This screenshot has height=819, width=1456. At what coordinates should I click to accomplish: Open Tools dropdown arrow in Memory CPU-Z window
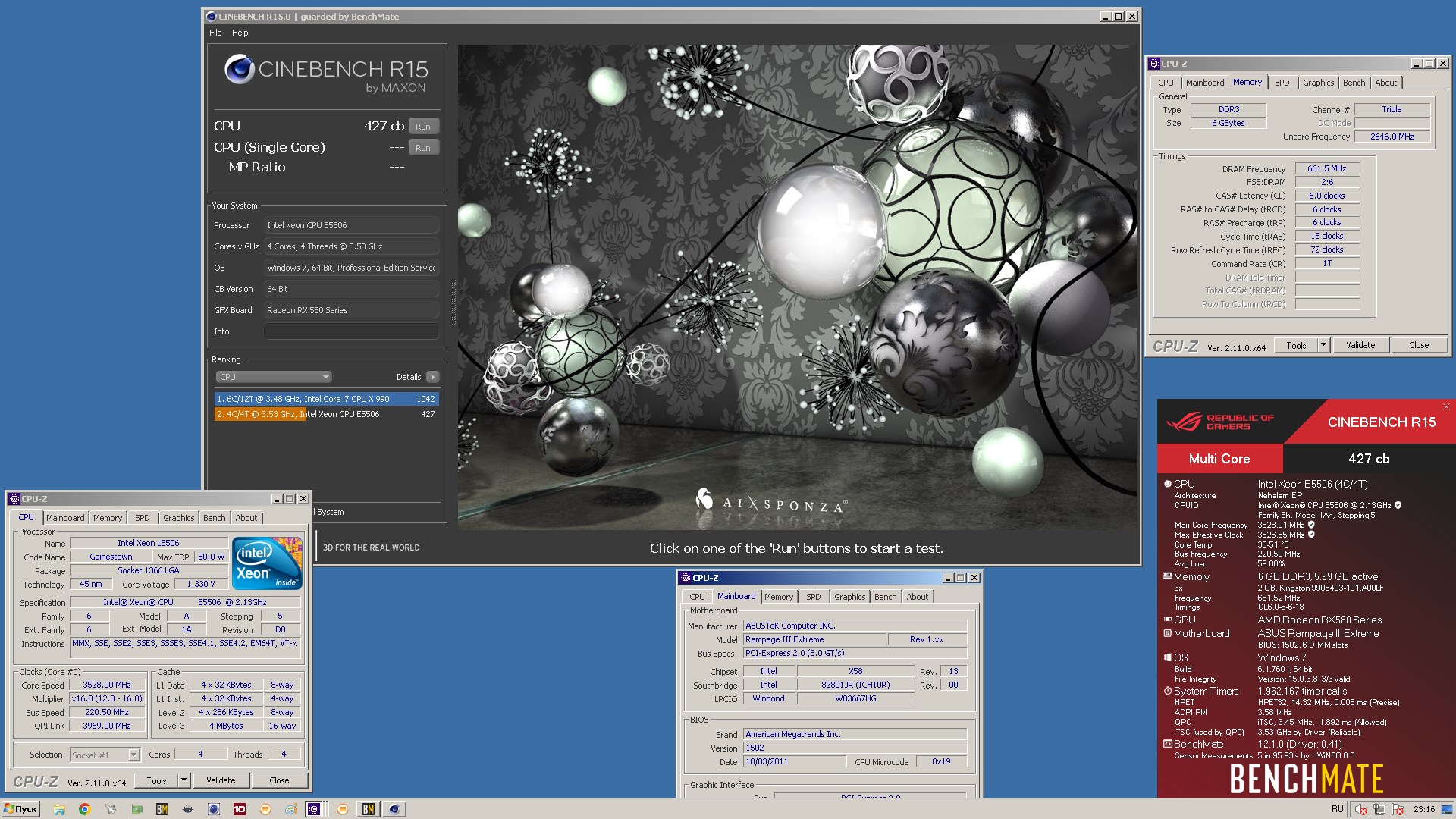click(x=1323, y=345)
